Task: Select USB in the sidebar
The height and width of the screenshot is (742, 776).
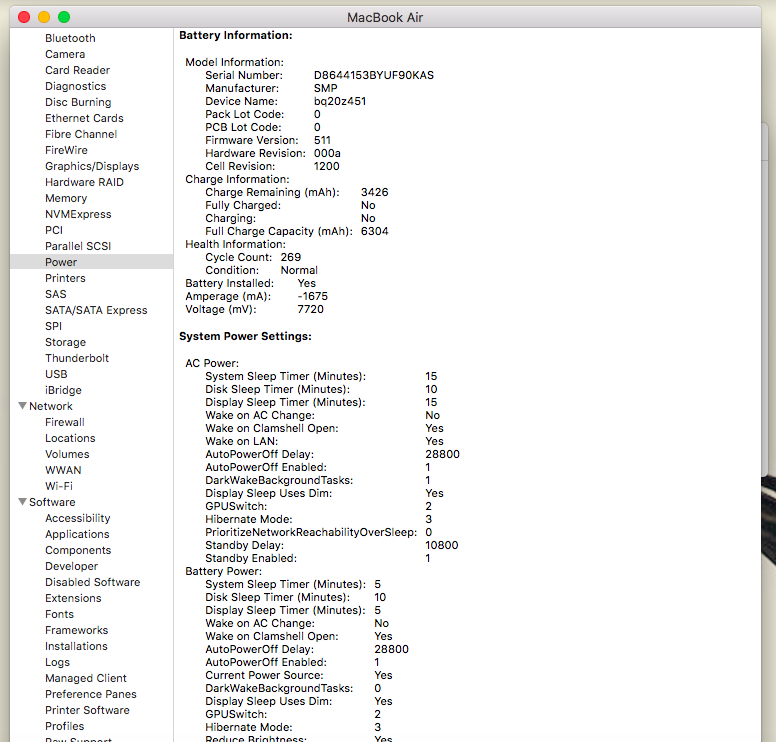Action: 56,374
